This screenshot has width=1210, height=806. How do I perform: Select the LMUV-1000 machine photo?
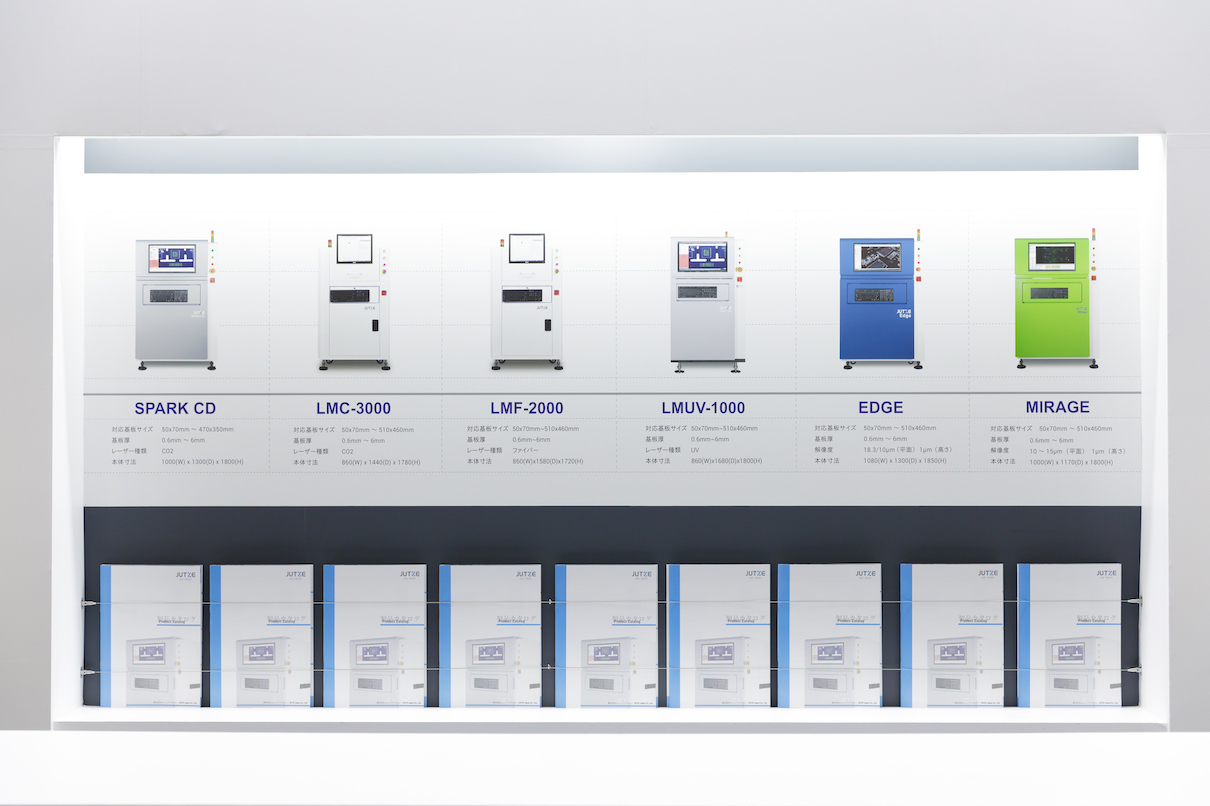707,303
